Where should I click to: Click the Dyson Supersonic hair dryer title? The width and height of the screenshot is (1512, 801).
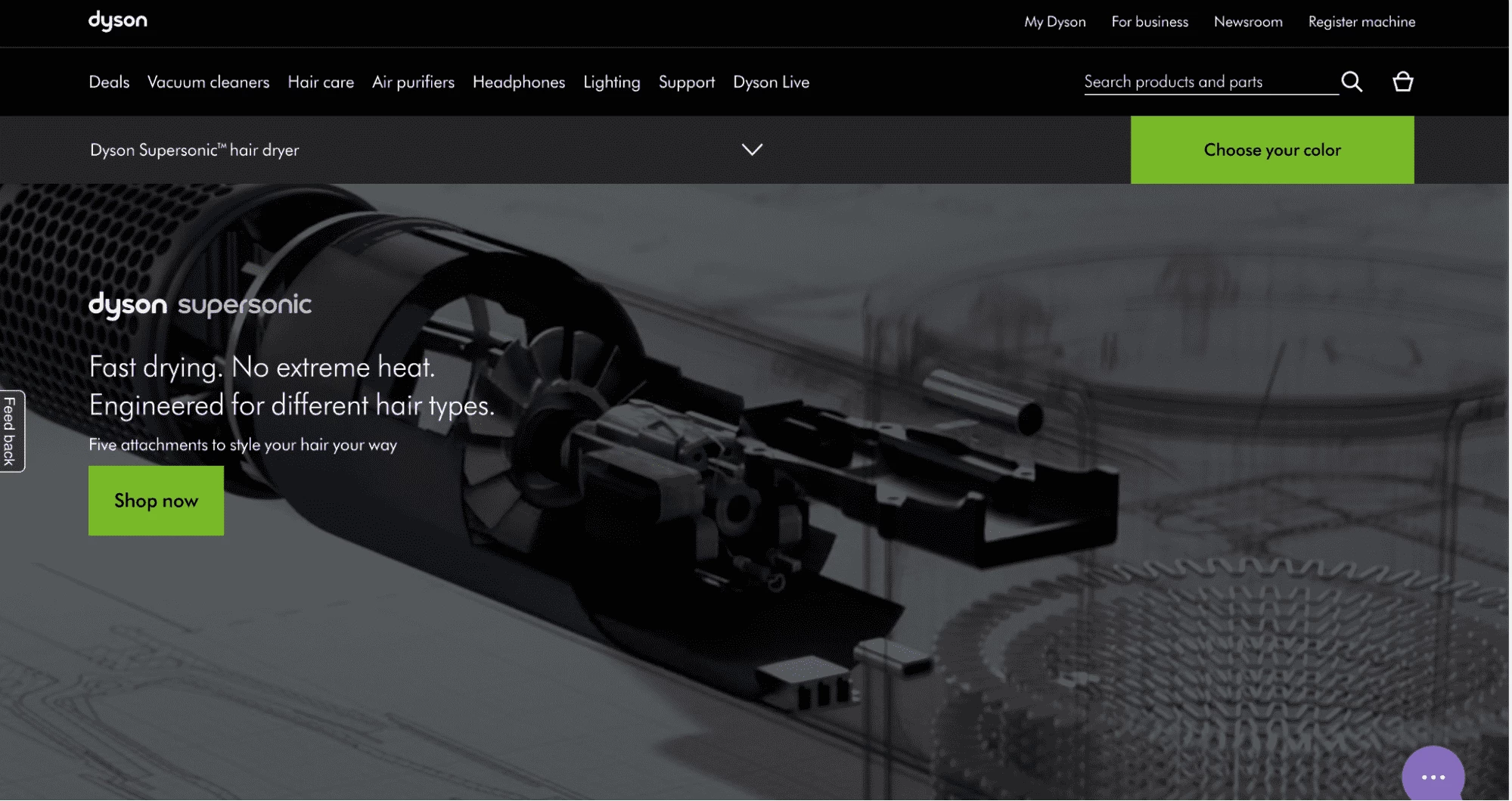pos(194,150)
